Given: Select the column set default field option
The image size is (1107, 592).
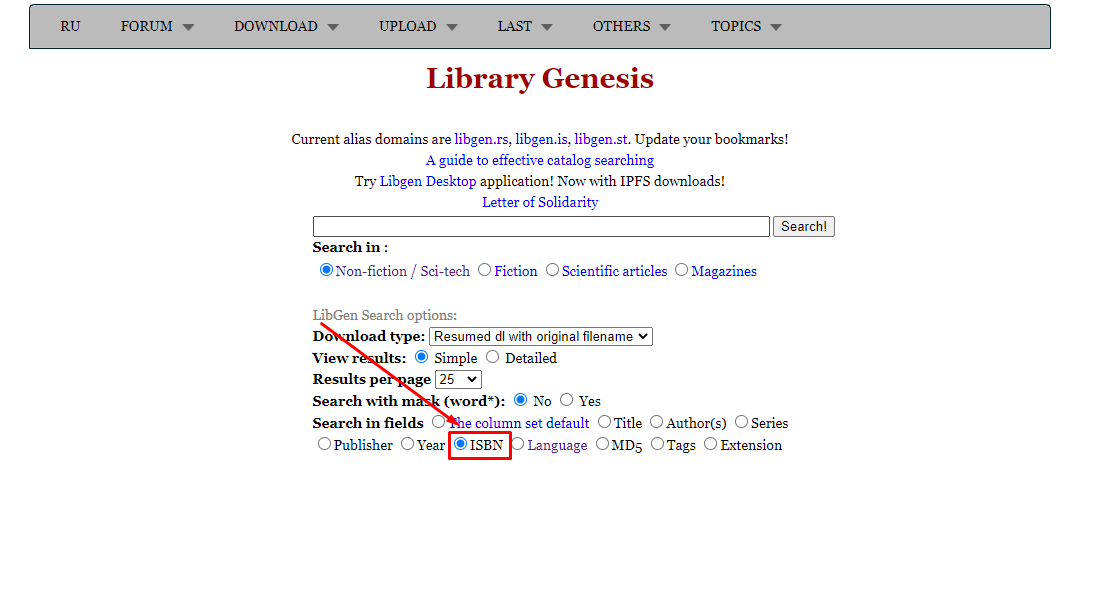Looking at the screenshot, I should [x=438, y=422].
